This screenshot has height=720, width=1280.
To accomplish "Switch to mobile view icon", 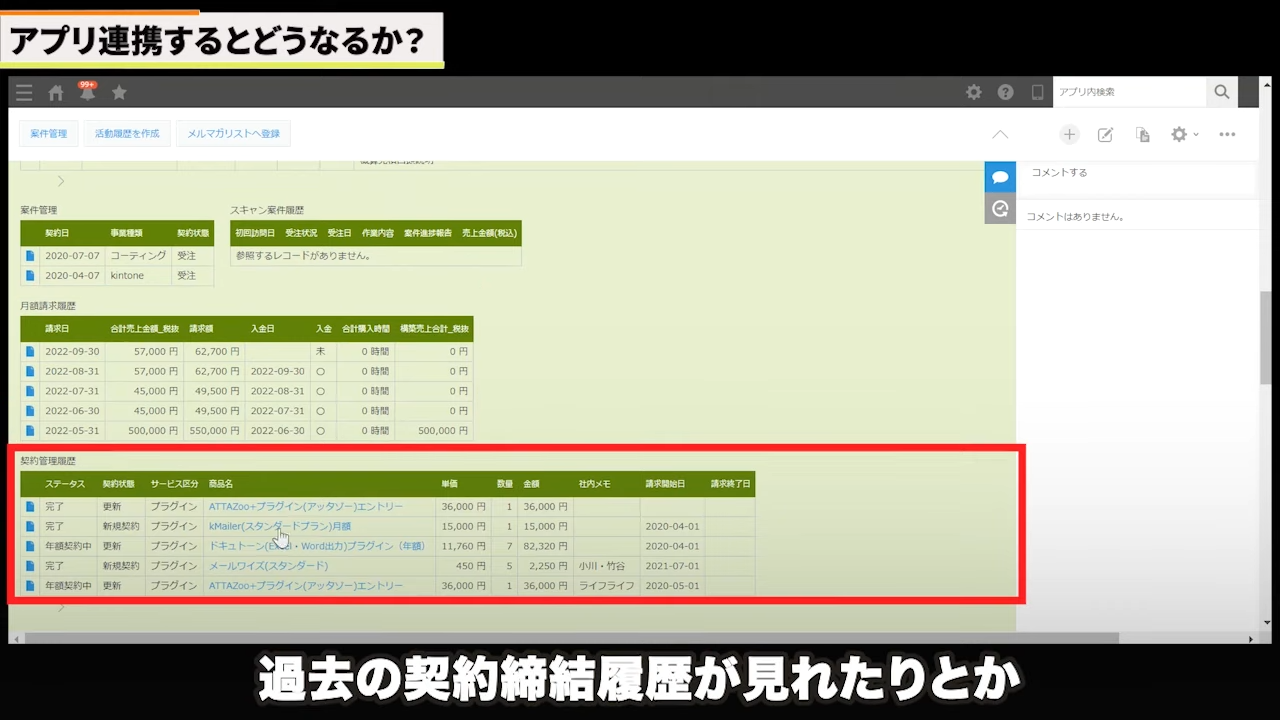I will (1037, 92).
